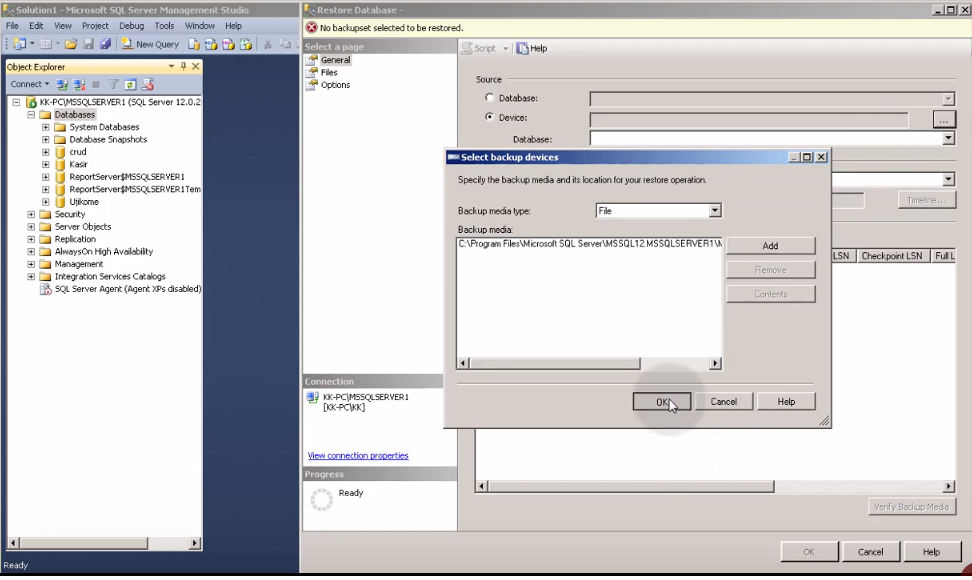Click Connect Object Explorer icon

62,84
